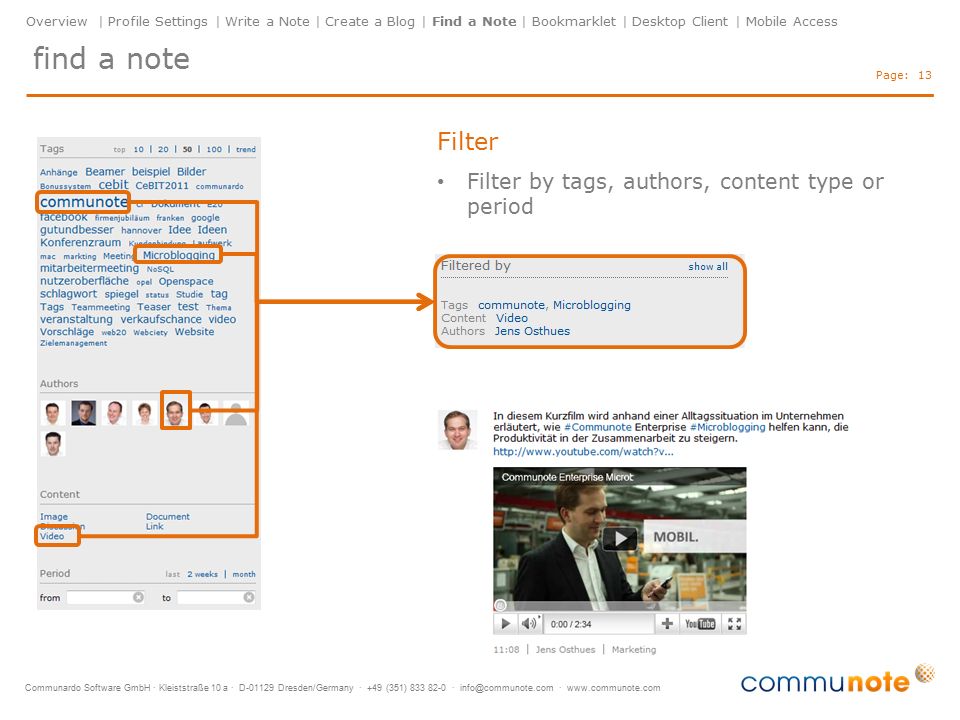
Task: Remove the Microblogging tag in Filtered by
Action: pyautogui.click(x=591, y=305)
